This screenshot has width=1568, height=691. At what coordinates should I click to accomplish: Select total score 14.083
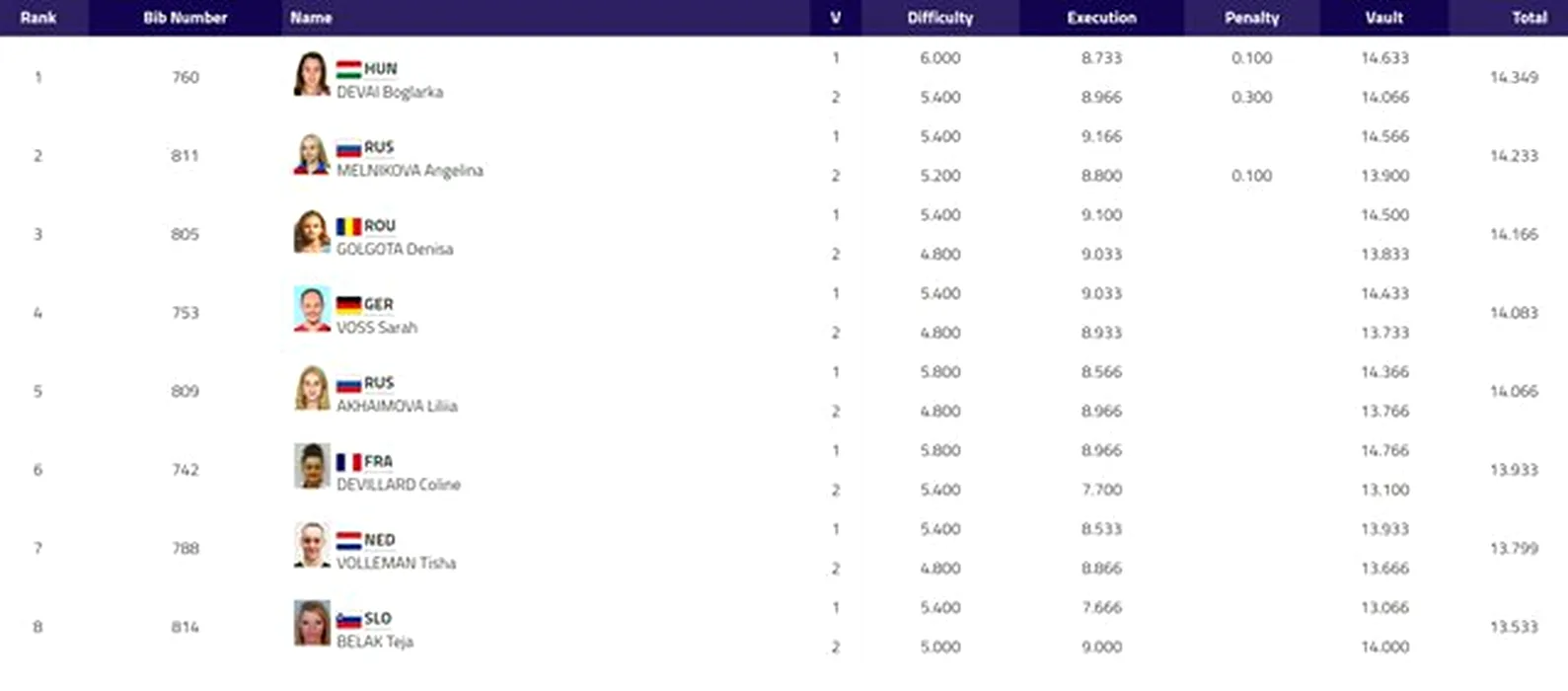click(x=1514, y=313)
